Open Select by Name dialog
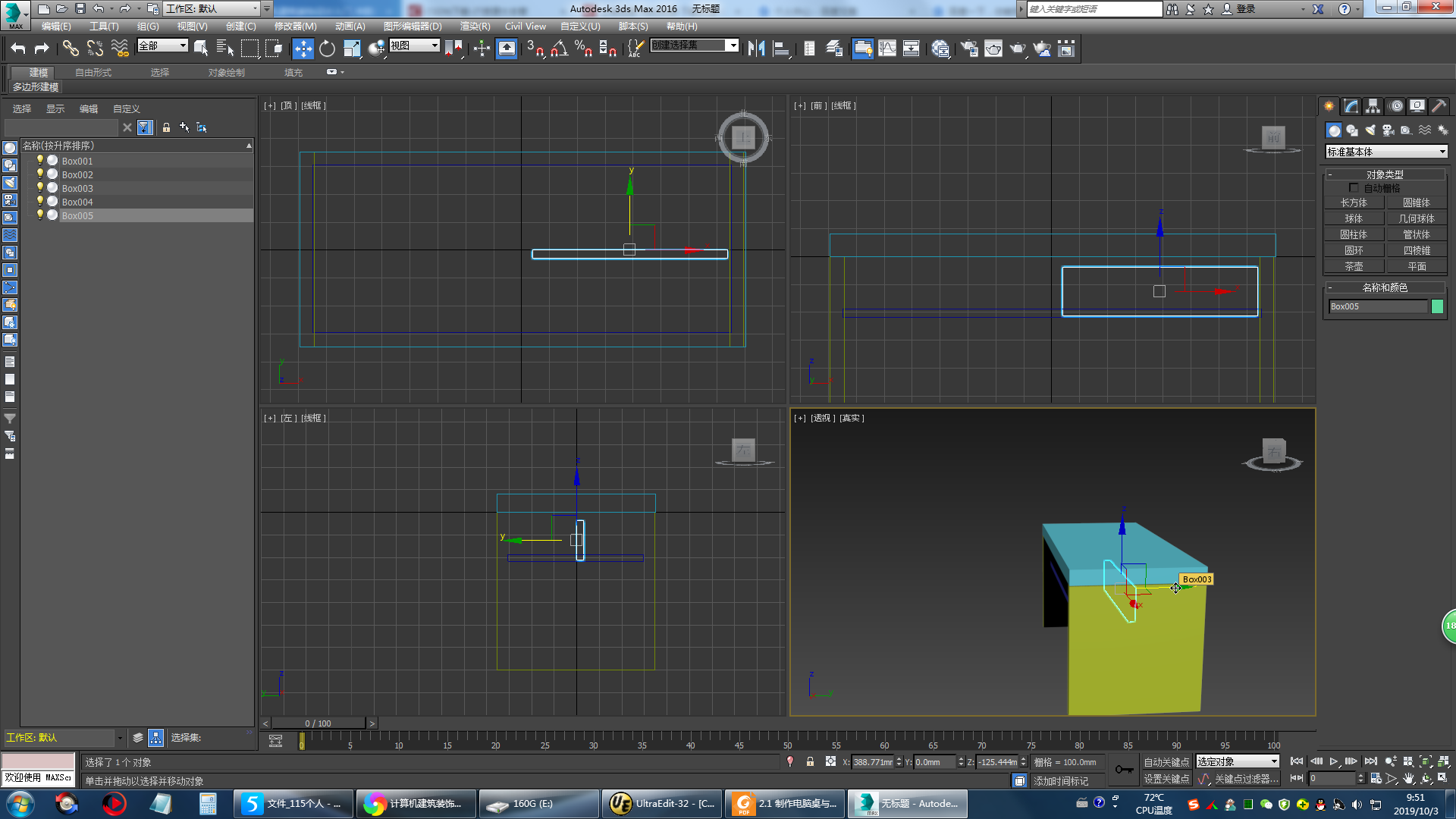Screen dimensions: 1456x819 pos(225,49)
